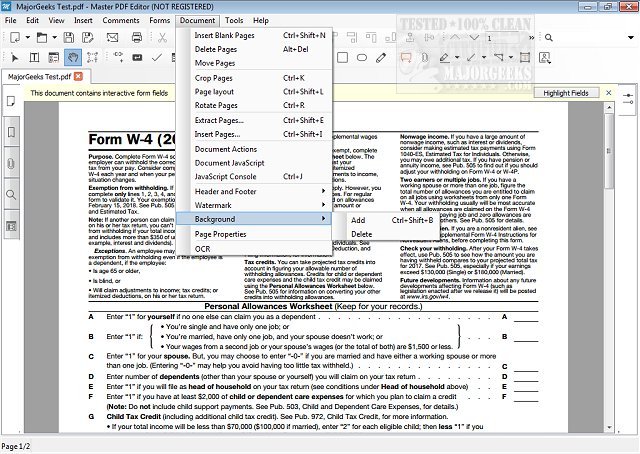Open the Attachments side panel paperclip
This screenshot has height=454, width=640.
11,163
